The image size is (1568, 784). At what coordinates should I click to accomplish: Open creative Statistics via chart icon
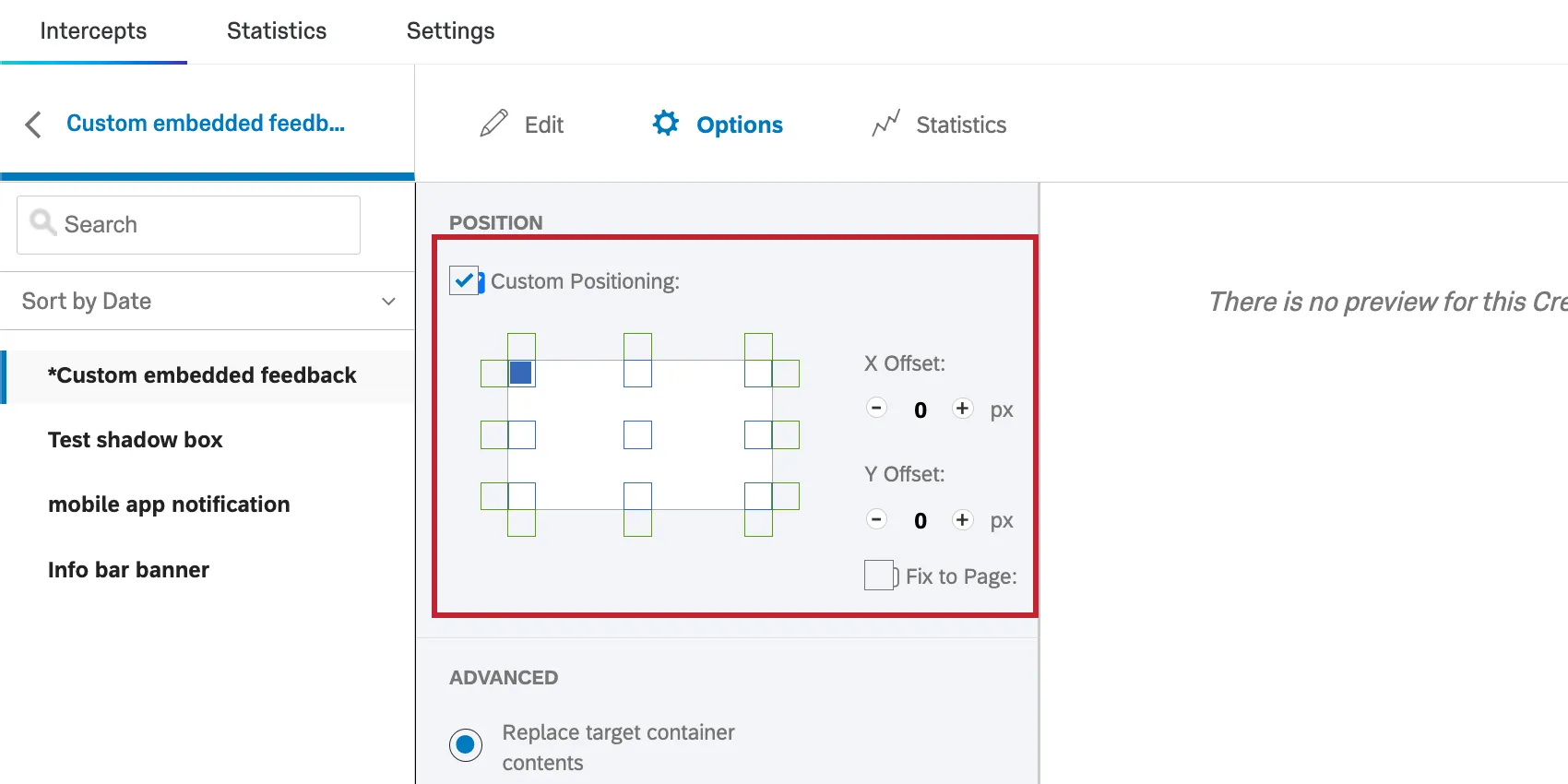tap(885, 123)
